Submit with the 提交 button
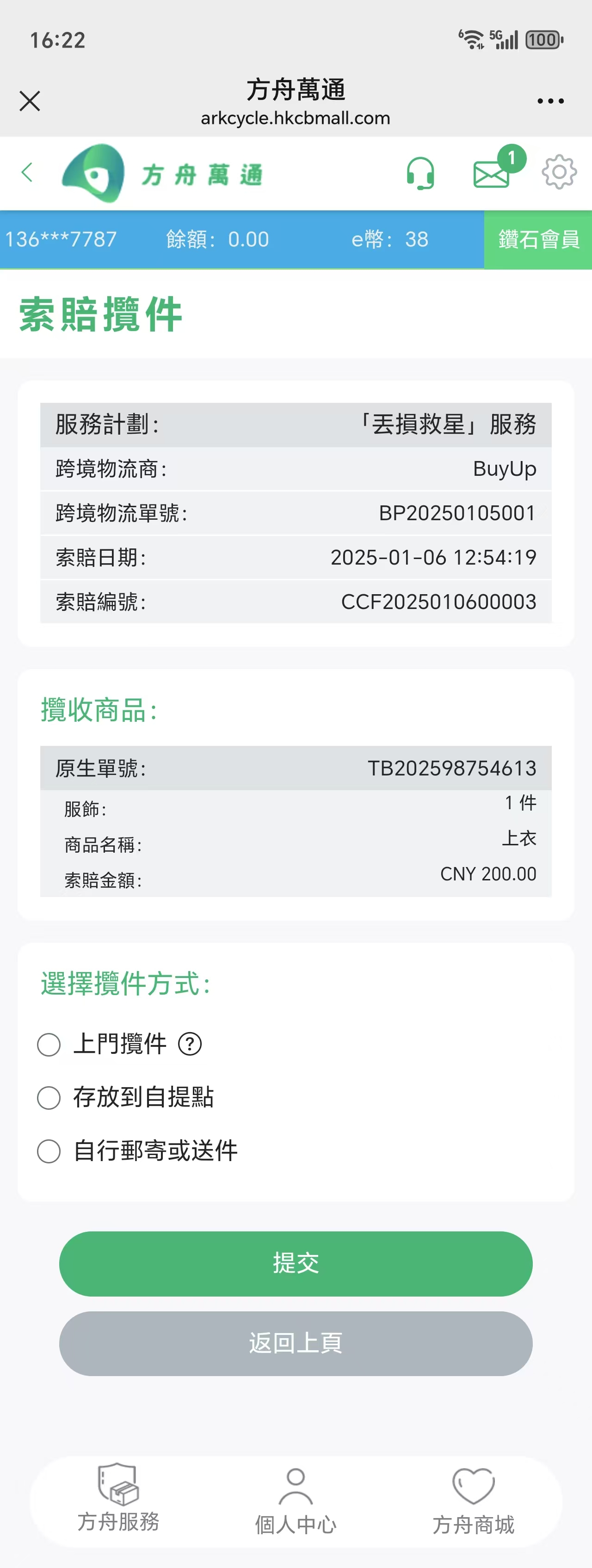Screen dimensions: 592x1568 [x=296, y=1264]
